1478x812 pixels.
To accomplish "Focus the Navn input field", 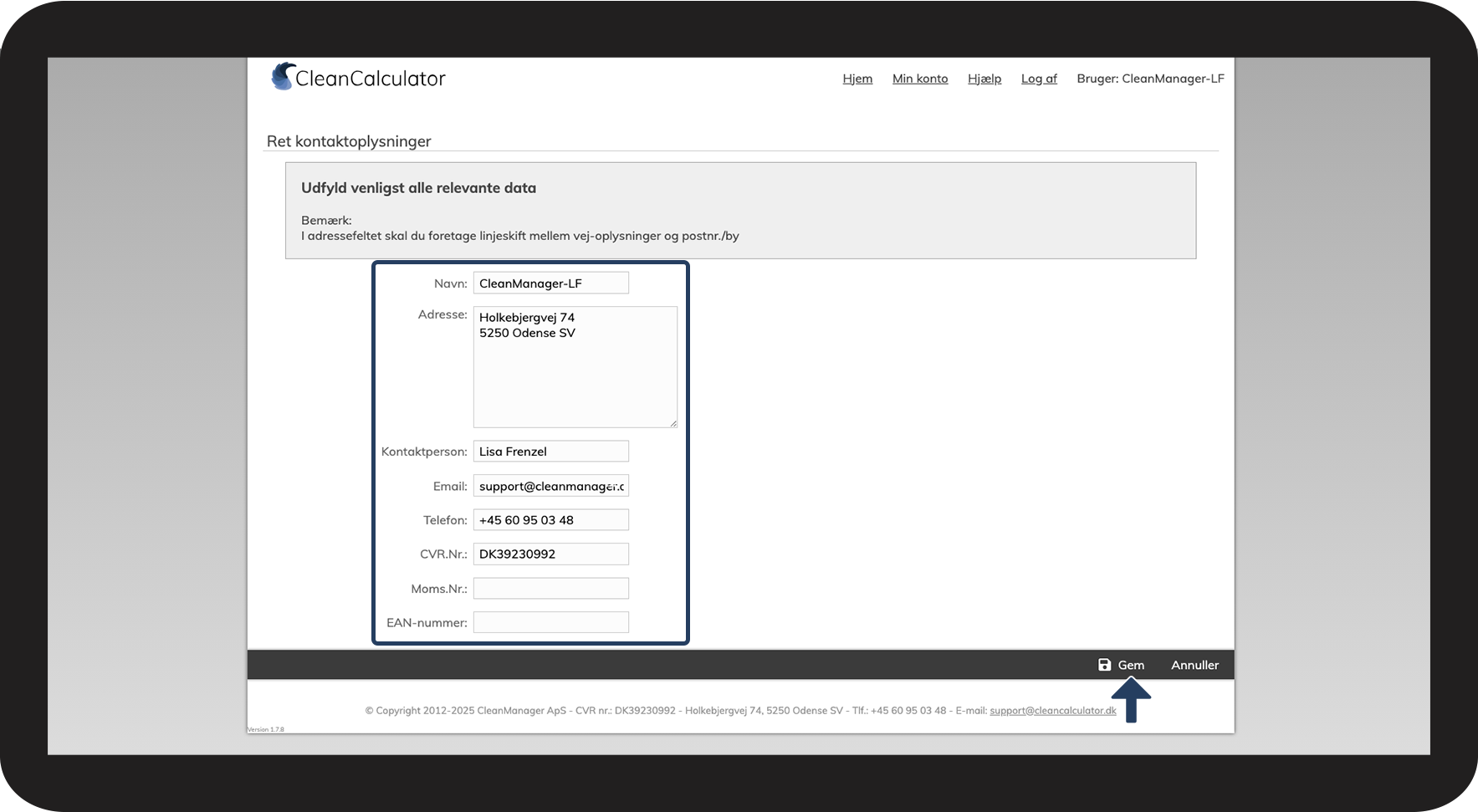I will tap(550, 283).
